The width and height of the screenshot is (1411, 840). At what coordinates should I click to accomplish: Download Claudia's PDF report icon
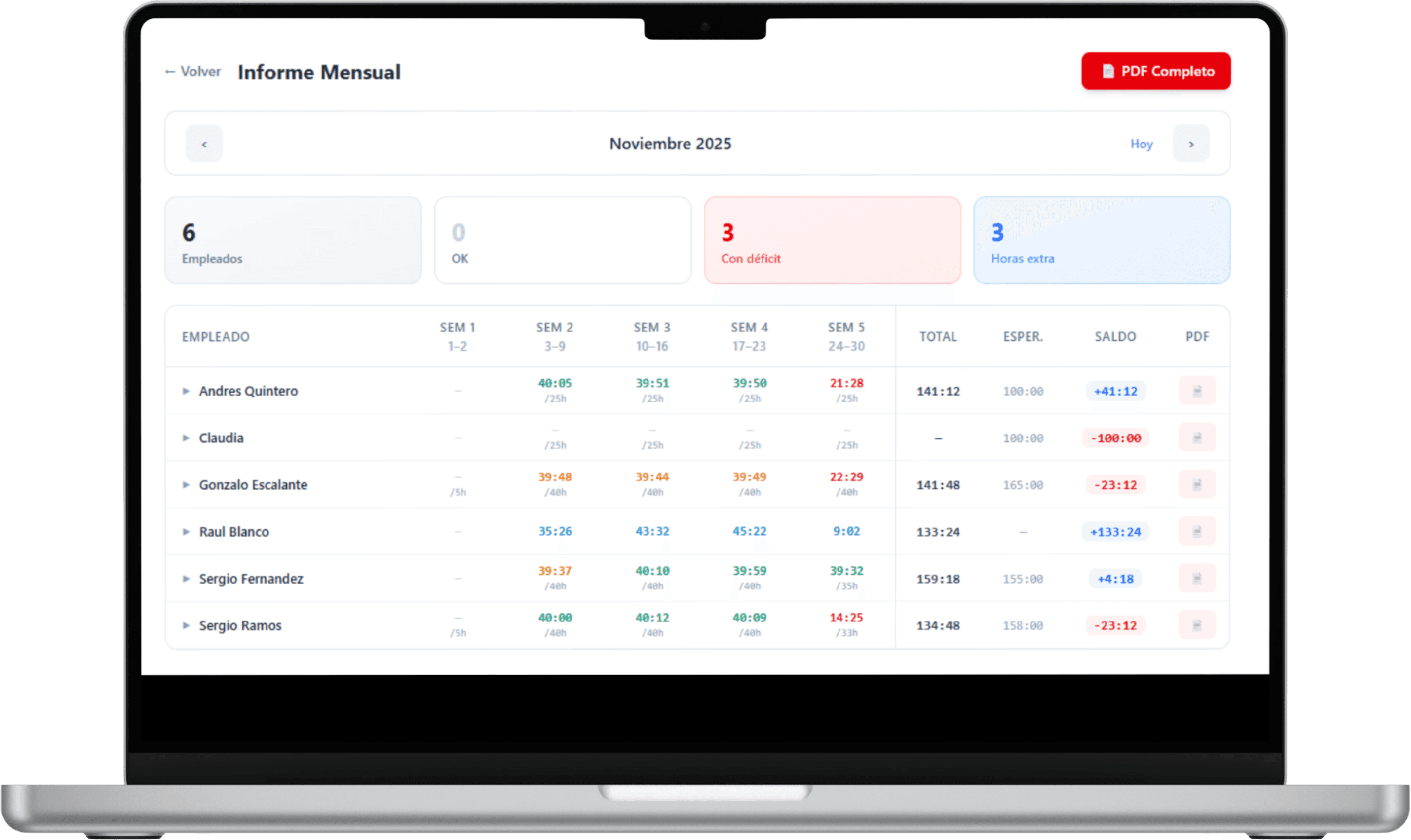[x=1197, y=438]
